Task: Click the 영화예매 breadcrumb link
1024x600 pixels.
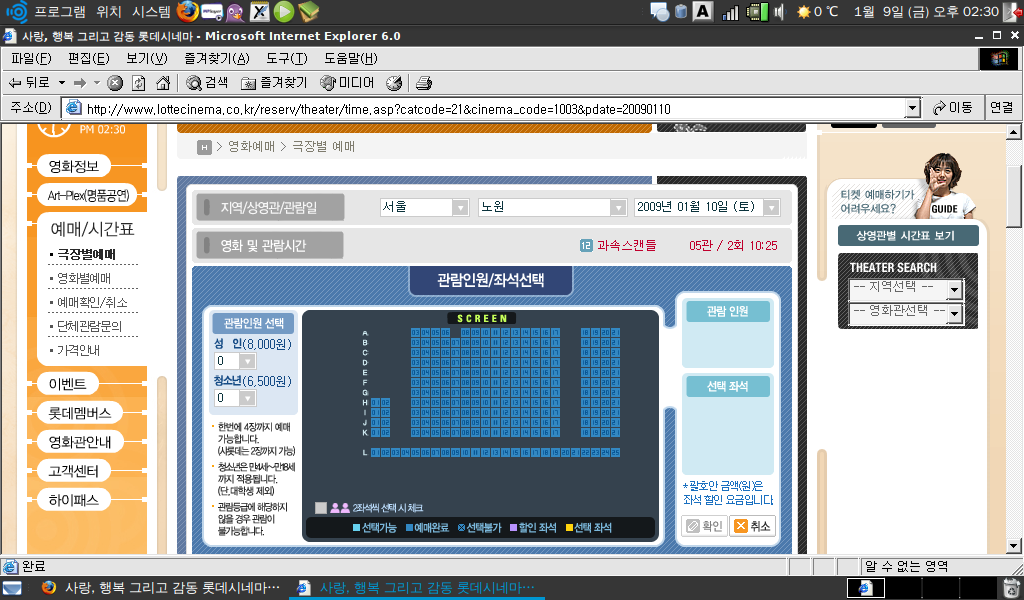Action: click(x=251, y=147)
